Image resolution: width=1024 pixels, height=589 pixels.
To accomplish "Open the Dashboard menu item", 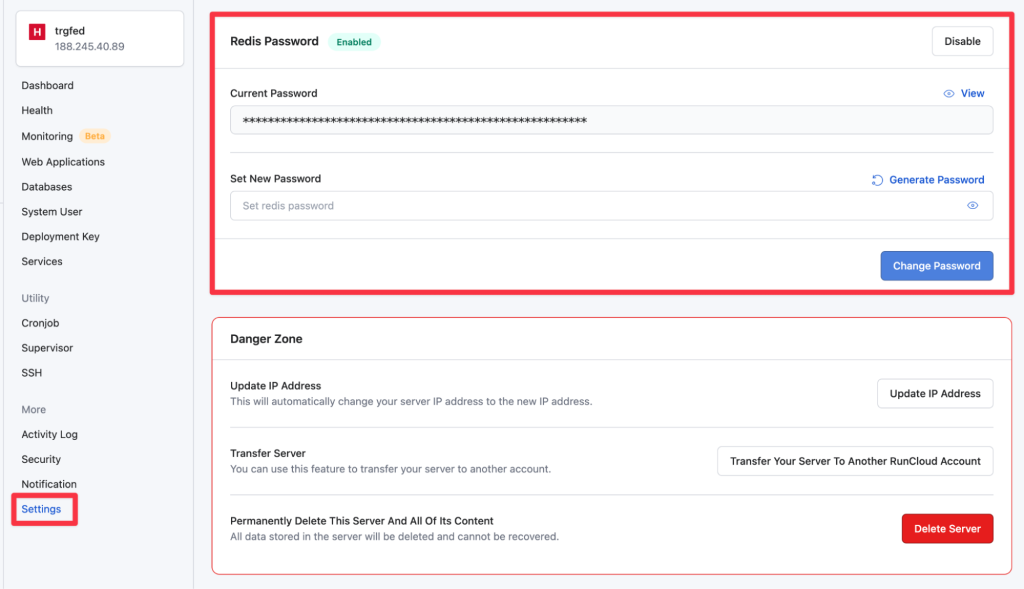I will point(48,86).
